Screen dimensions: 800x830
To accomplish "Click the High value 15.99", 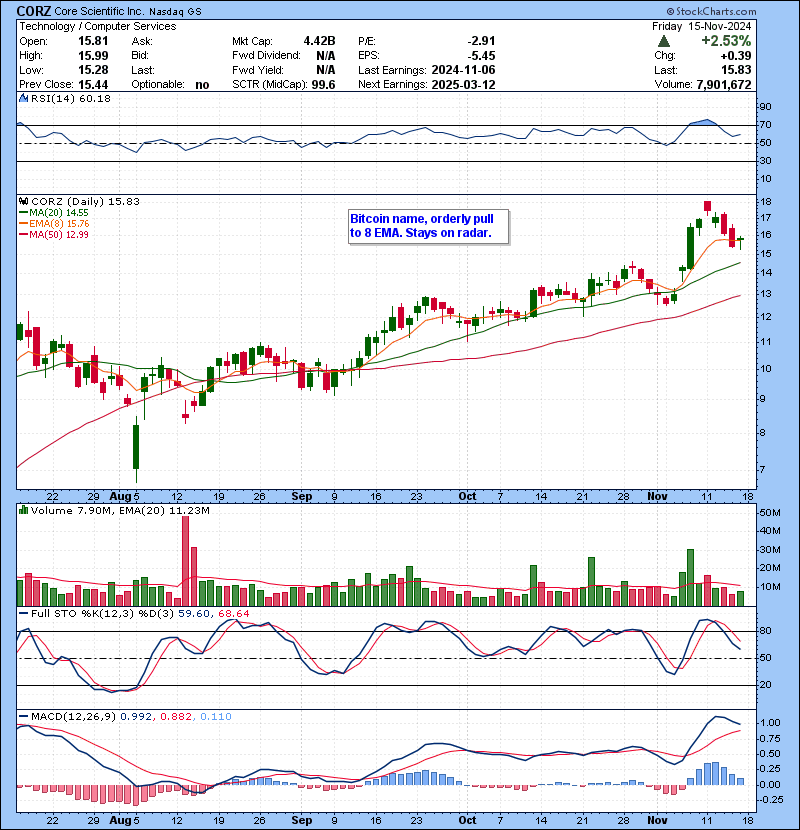I will pyautogui.click(x=93, y=56).
